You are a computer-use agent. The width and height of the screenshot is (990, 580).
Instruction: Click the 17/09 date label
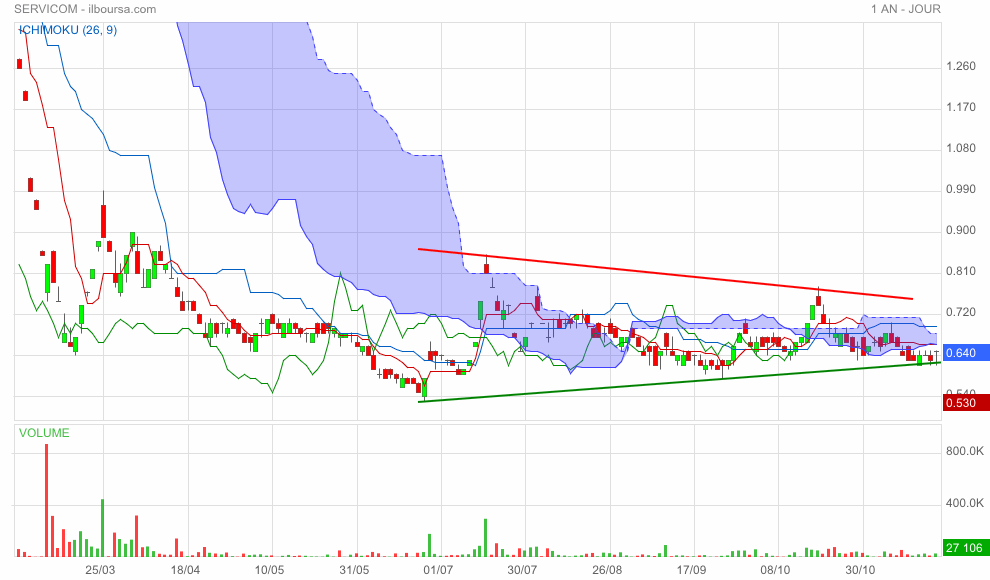point(691,570)
